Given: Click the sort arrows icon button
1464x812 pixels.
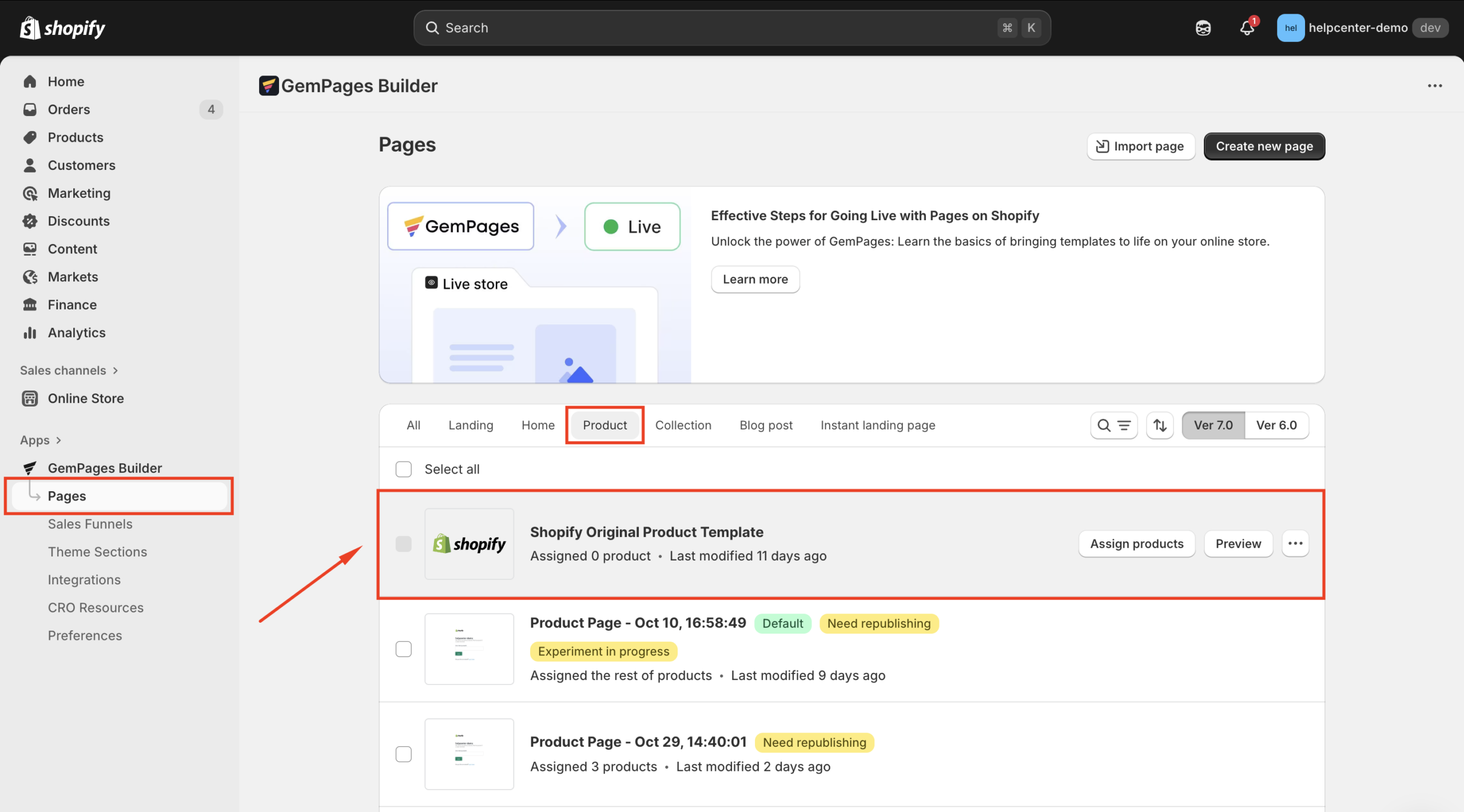Looking at the screenshot, I should (x=1160, y=425).
